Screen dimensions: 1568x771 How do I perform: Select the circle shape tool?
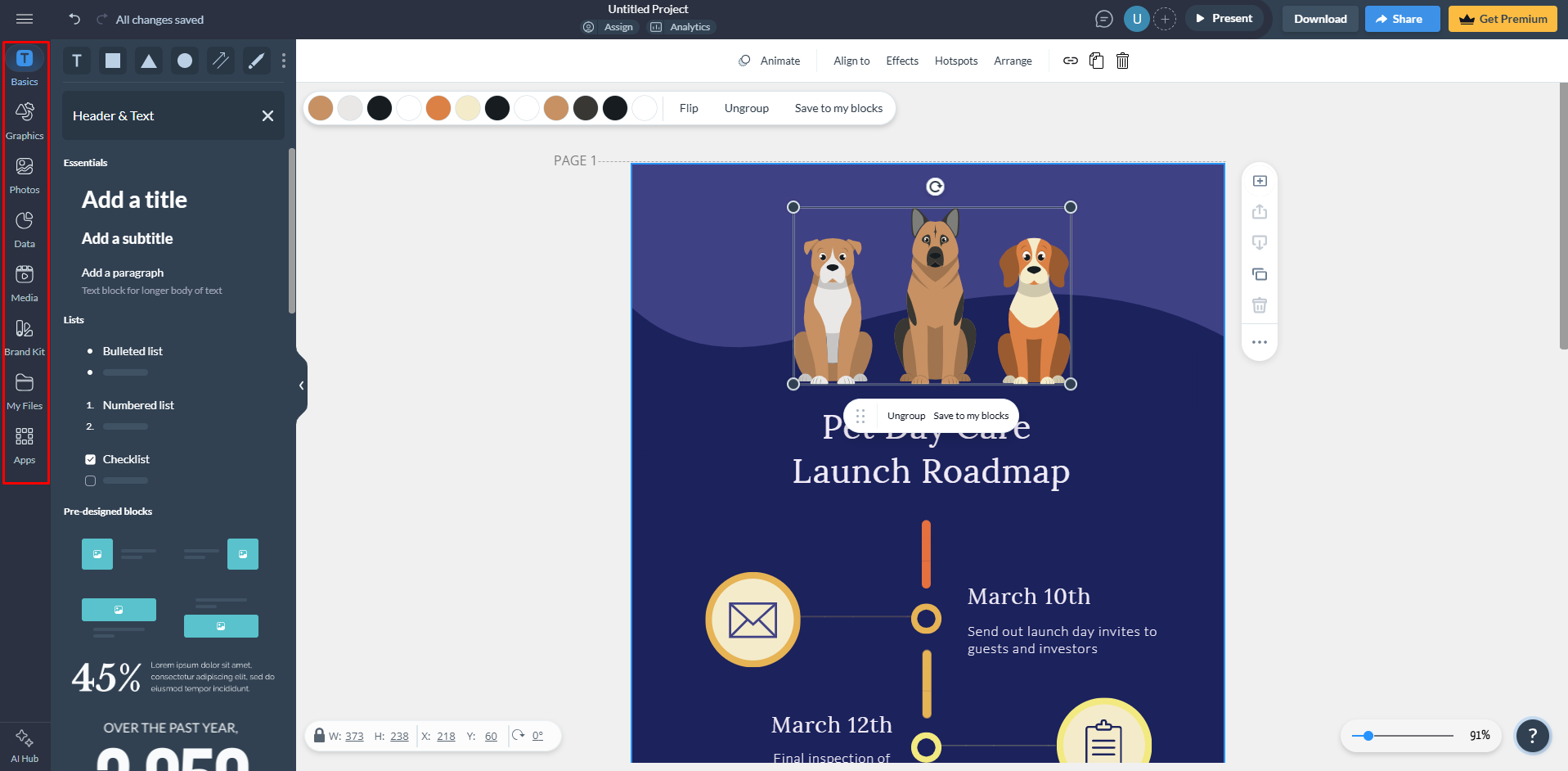pyautogui.click(x=184, y=60)
